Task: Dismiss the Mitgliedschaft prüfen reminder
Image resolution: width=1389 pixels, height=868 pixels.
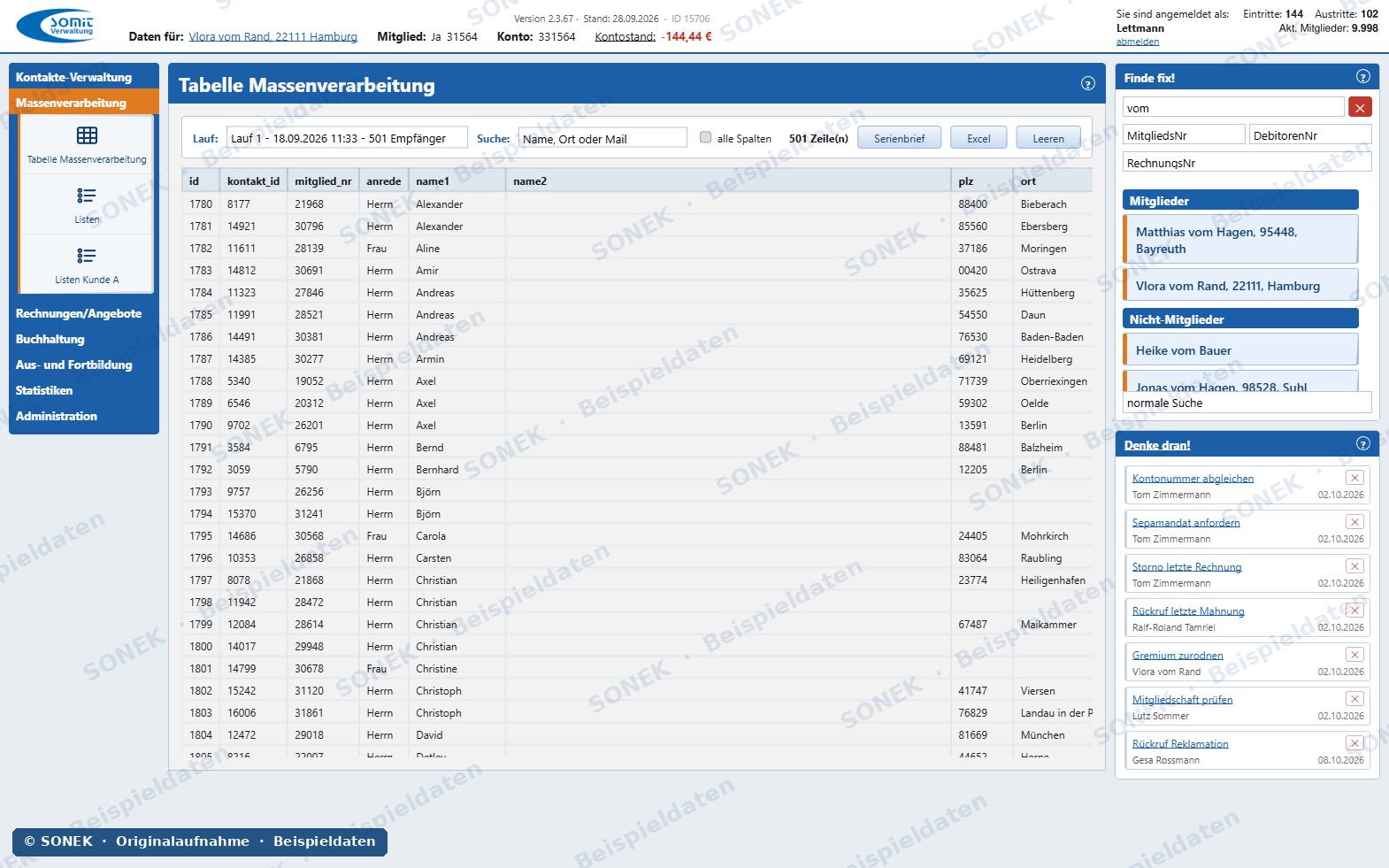Action: (x=1354, y=699)
